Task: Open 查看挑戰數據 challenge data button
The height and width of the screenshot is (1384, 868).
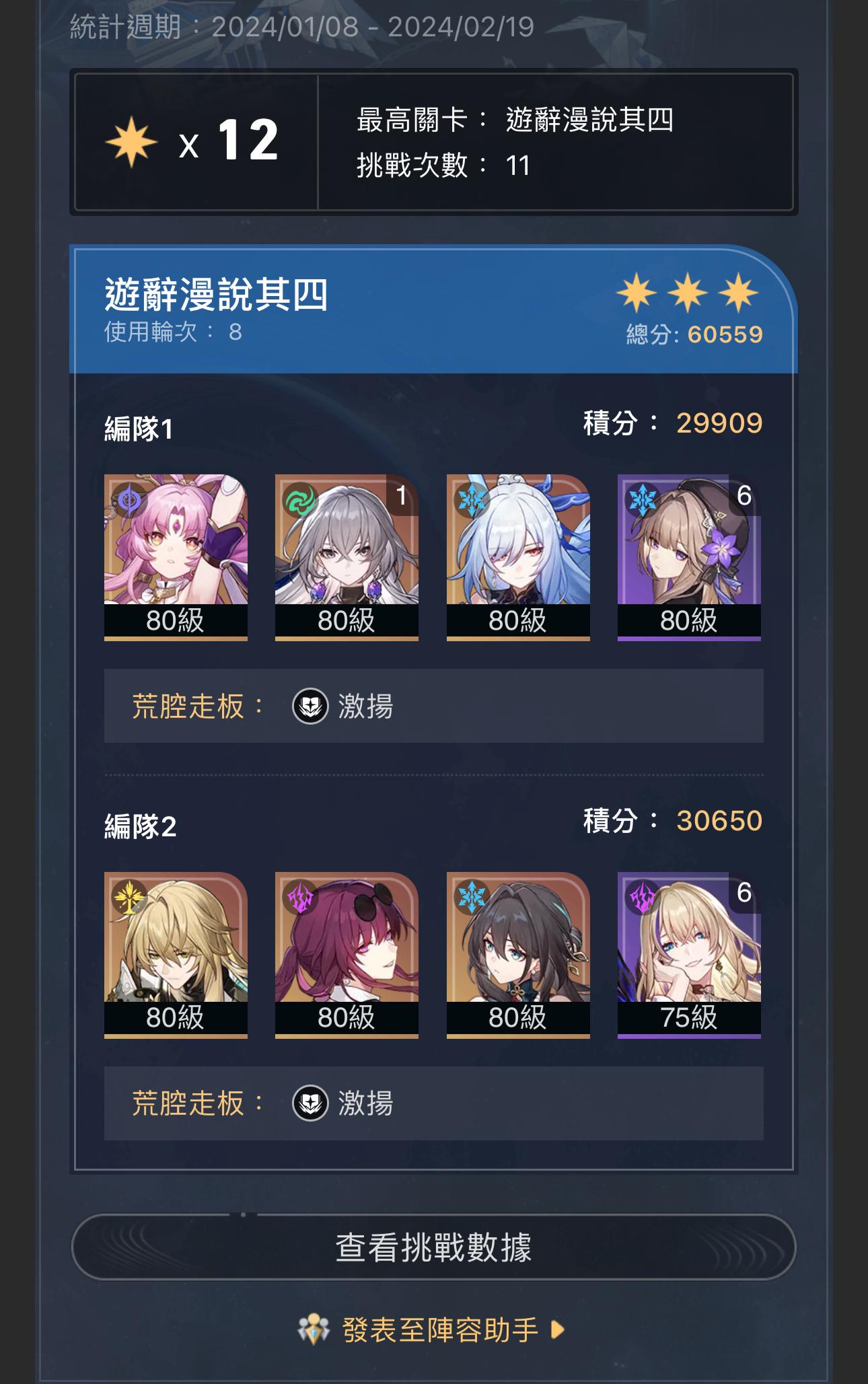Action: tap(433, 1247)
